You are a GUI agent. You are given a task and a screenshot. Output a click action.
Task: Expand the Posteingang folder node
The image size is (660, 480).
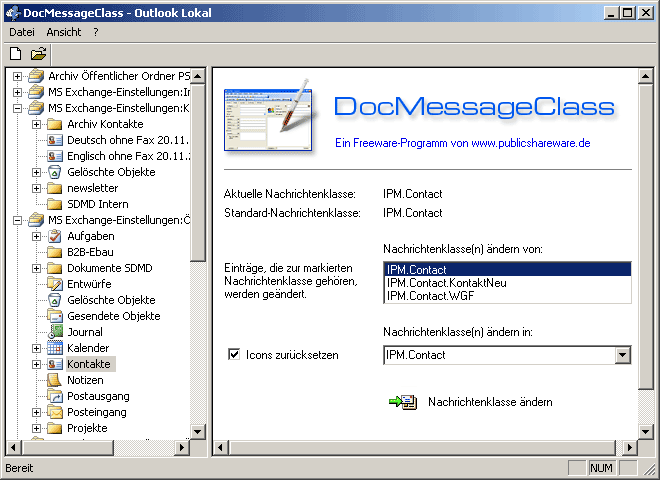[37, 412]
